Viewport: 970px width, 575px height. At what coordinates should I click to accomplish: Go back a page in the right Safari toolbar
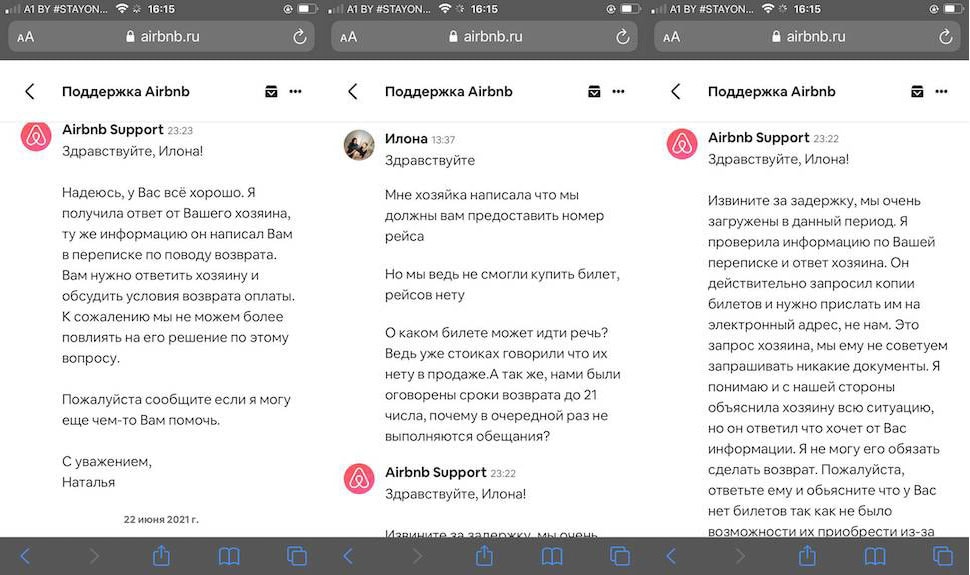pyautogui.click(x=671, y=556)
